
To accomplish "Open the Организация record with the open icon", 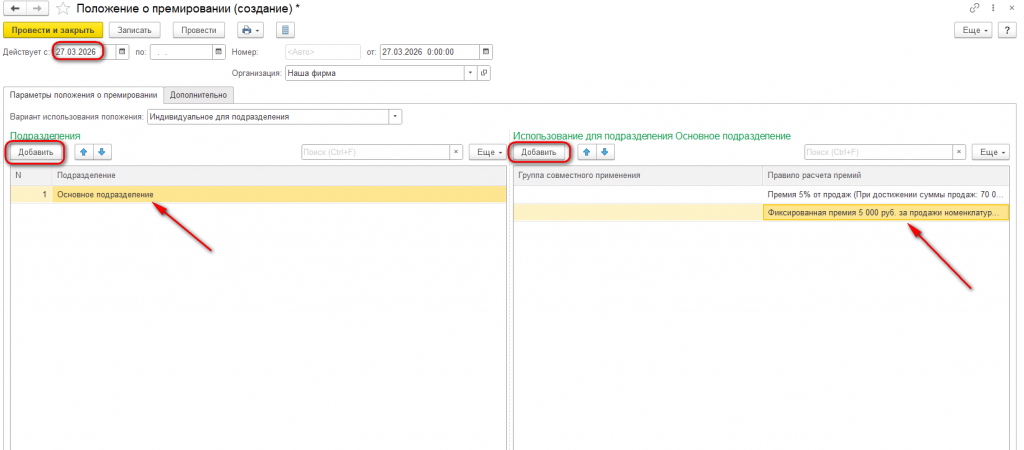I will pos(485,73).
